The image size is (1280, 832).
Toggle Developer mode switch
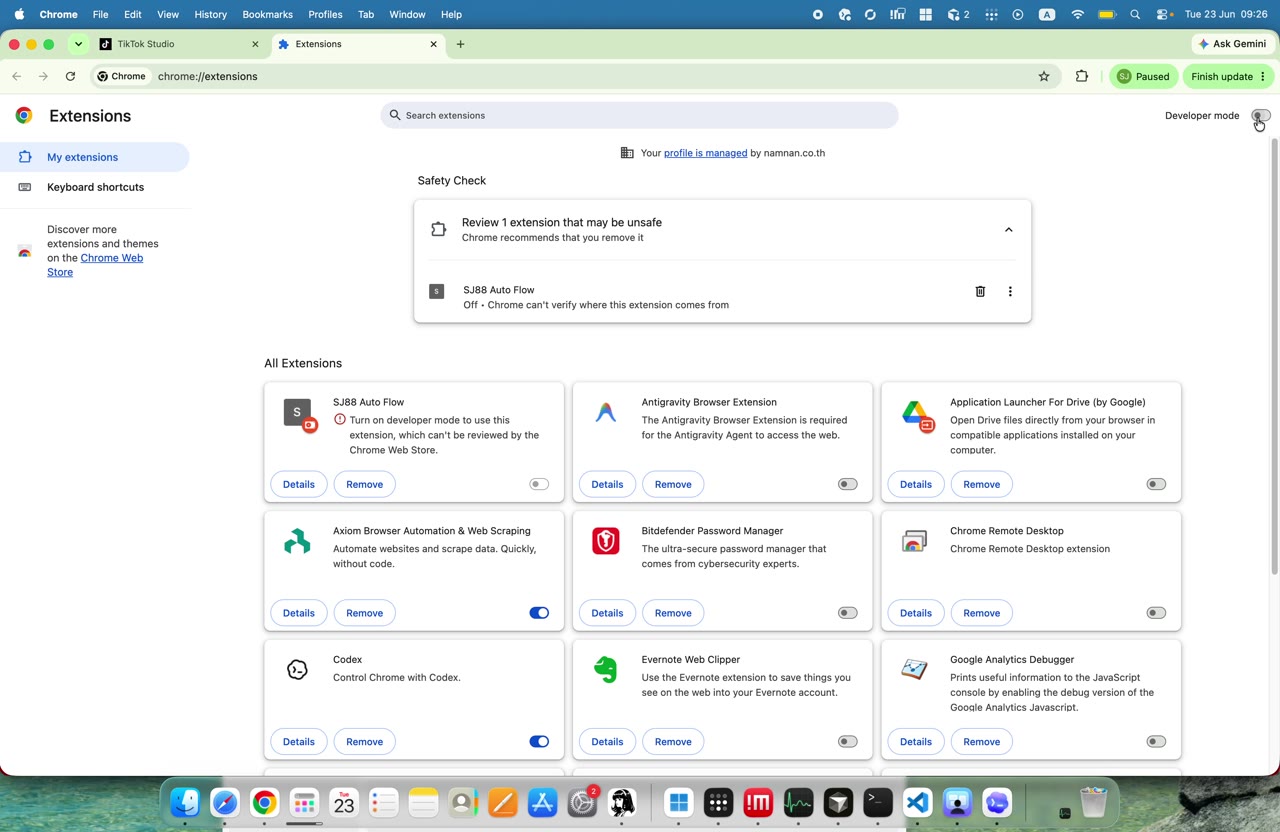(1260, 116)
